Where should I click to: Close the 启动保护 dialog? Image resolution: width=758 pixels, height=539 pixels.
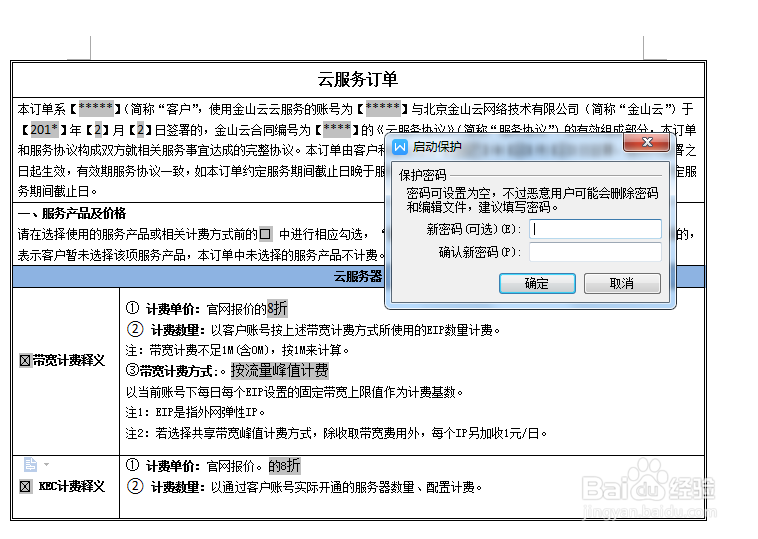tap(647, 142)
